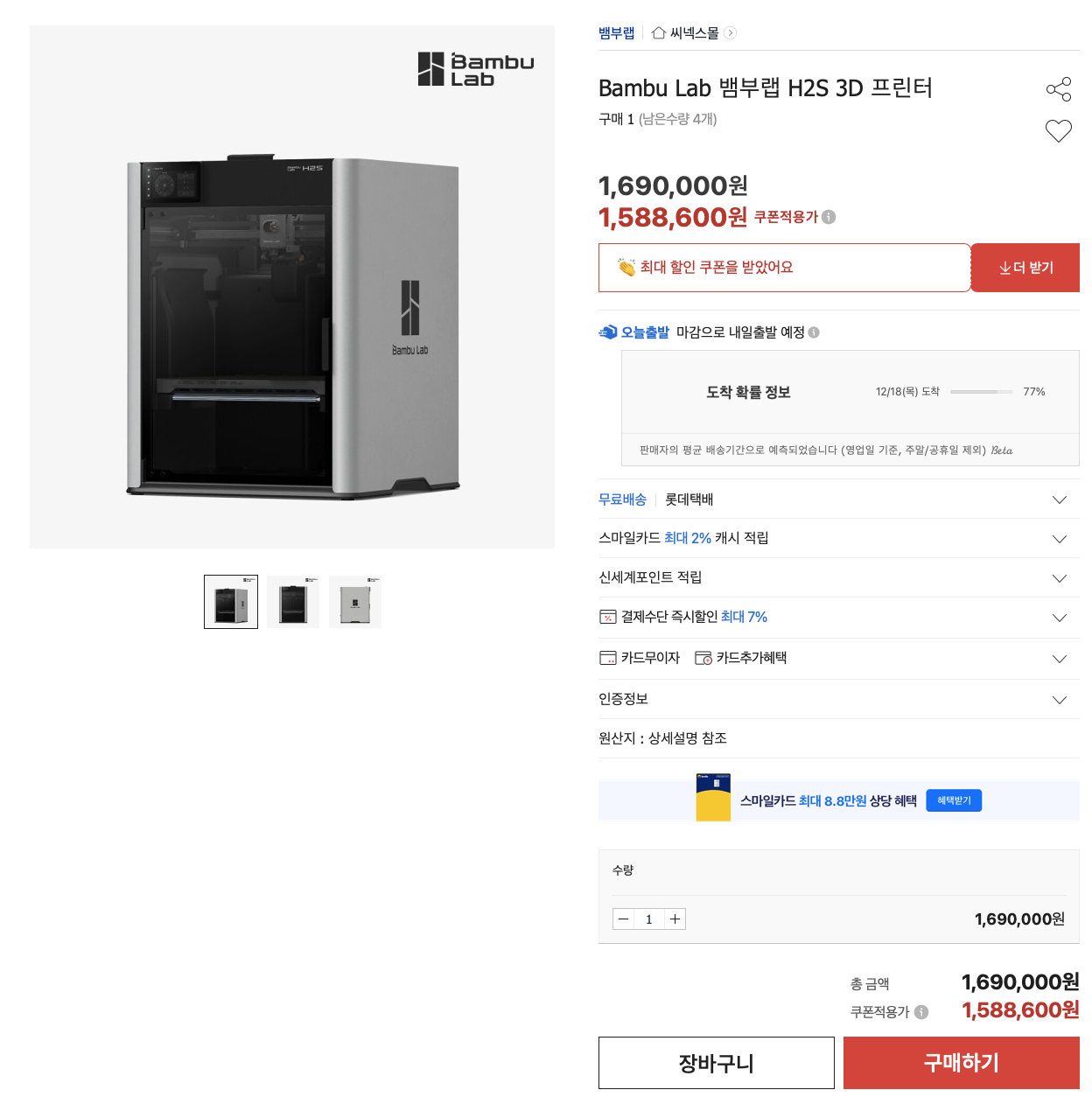Click 구매하기 purchase button
1092x1104 pixels.
click(961, 1063)
